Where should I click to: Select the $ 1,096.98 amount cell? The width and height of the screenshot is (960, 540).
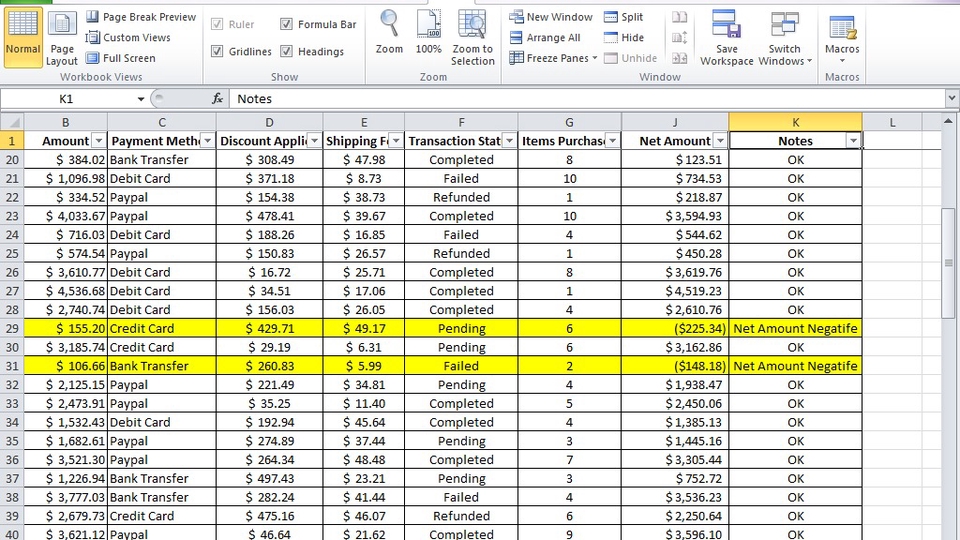tap(66, 178)
